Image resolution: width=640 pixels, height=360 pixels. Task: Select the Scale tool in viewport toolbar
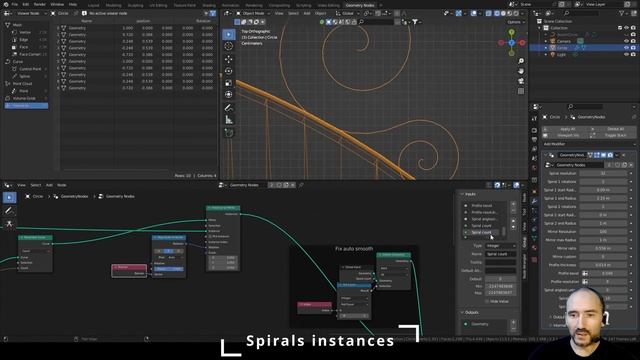[x=229, y=83]
